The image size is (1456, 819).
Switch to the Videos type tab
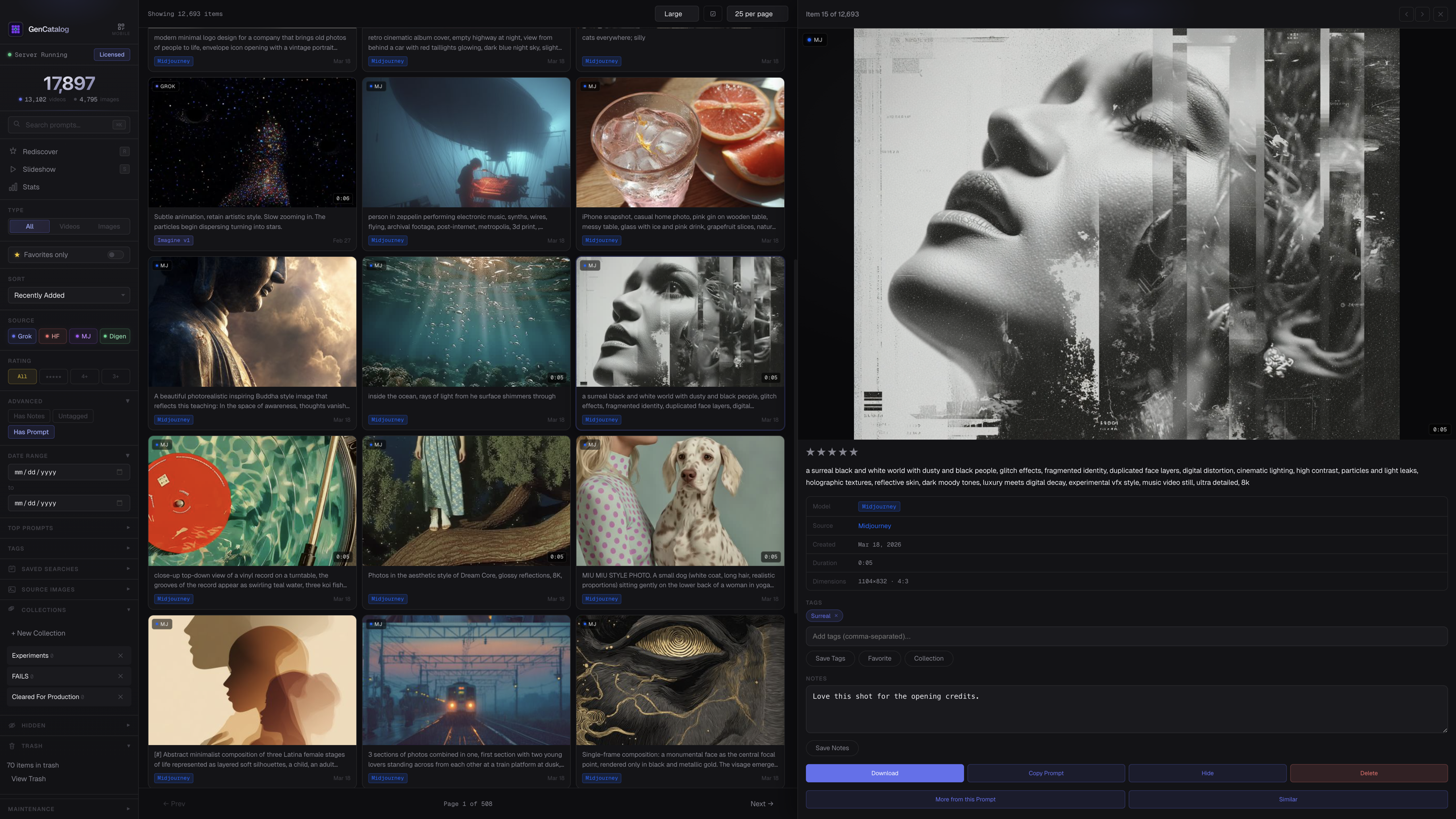click(x=69, y=226)
